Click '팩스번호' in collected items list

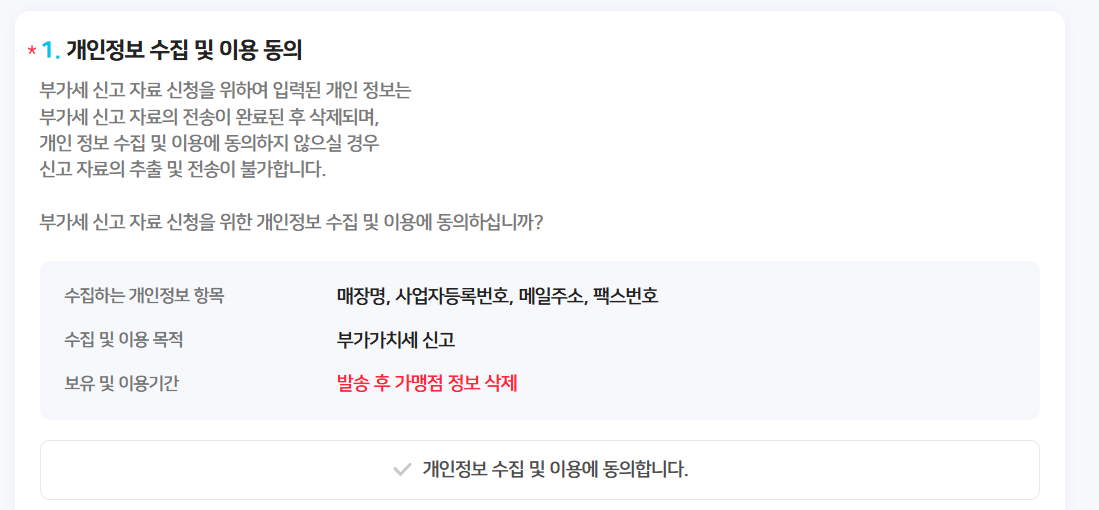(625, 296)
